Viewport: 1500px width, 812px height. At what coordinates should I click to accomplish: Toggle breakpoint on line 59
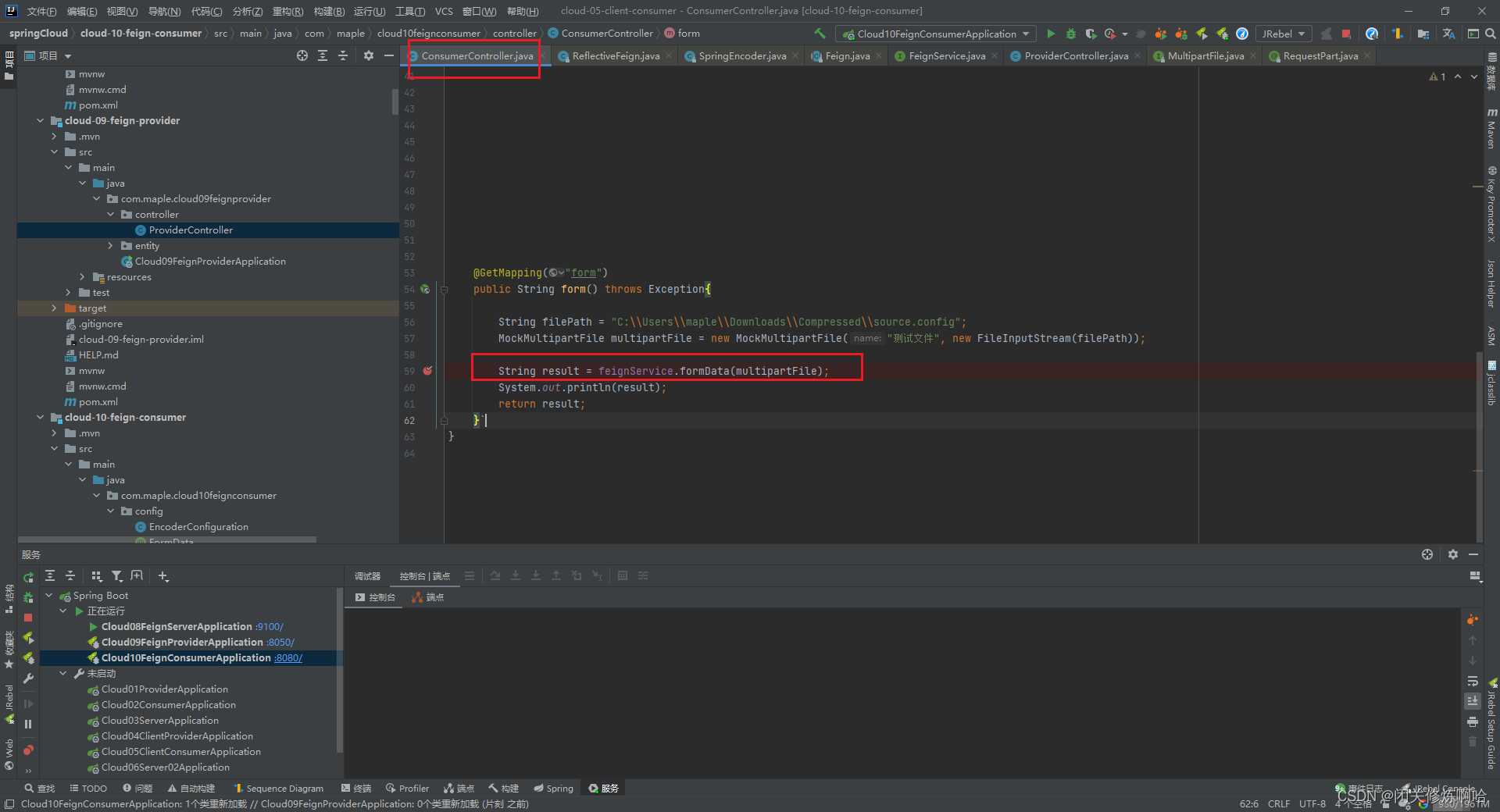point(427,371)
